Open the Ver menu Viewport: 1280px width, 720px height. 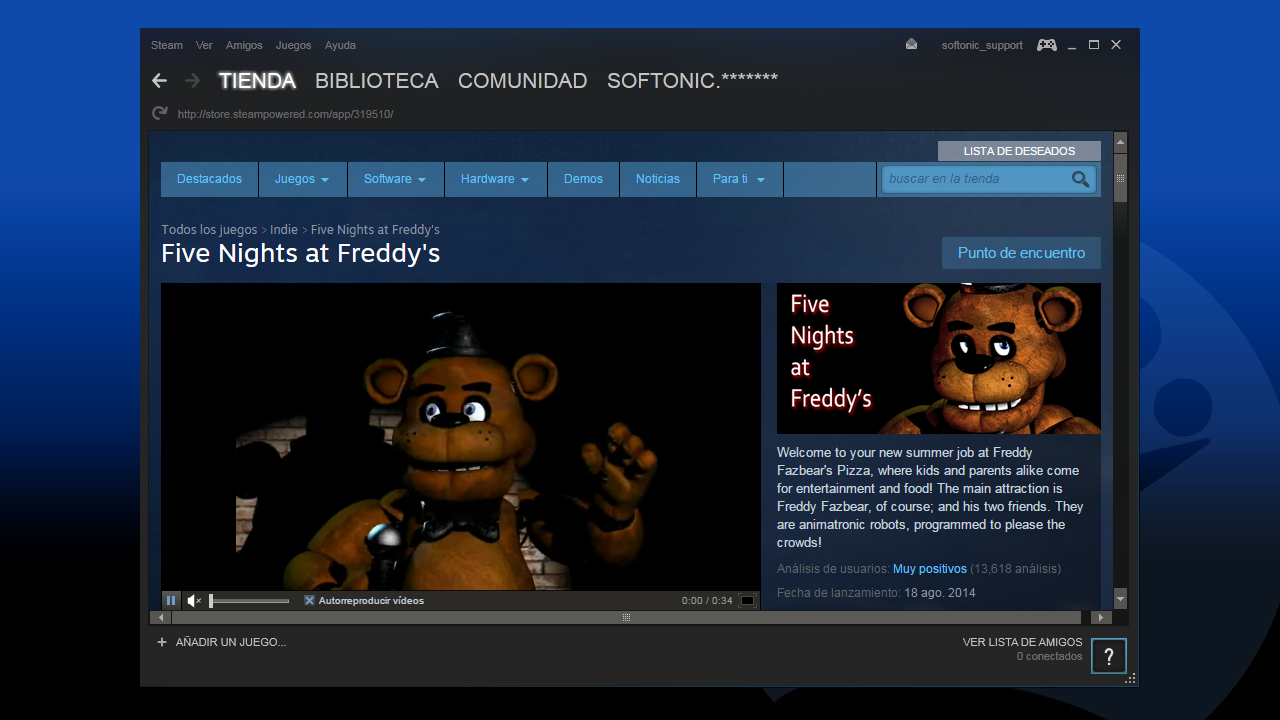[x=204, y=45]
